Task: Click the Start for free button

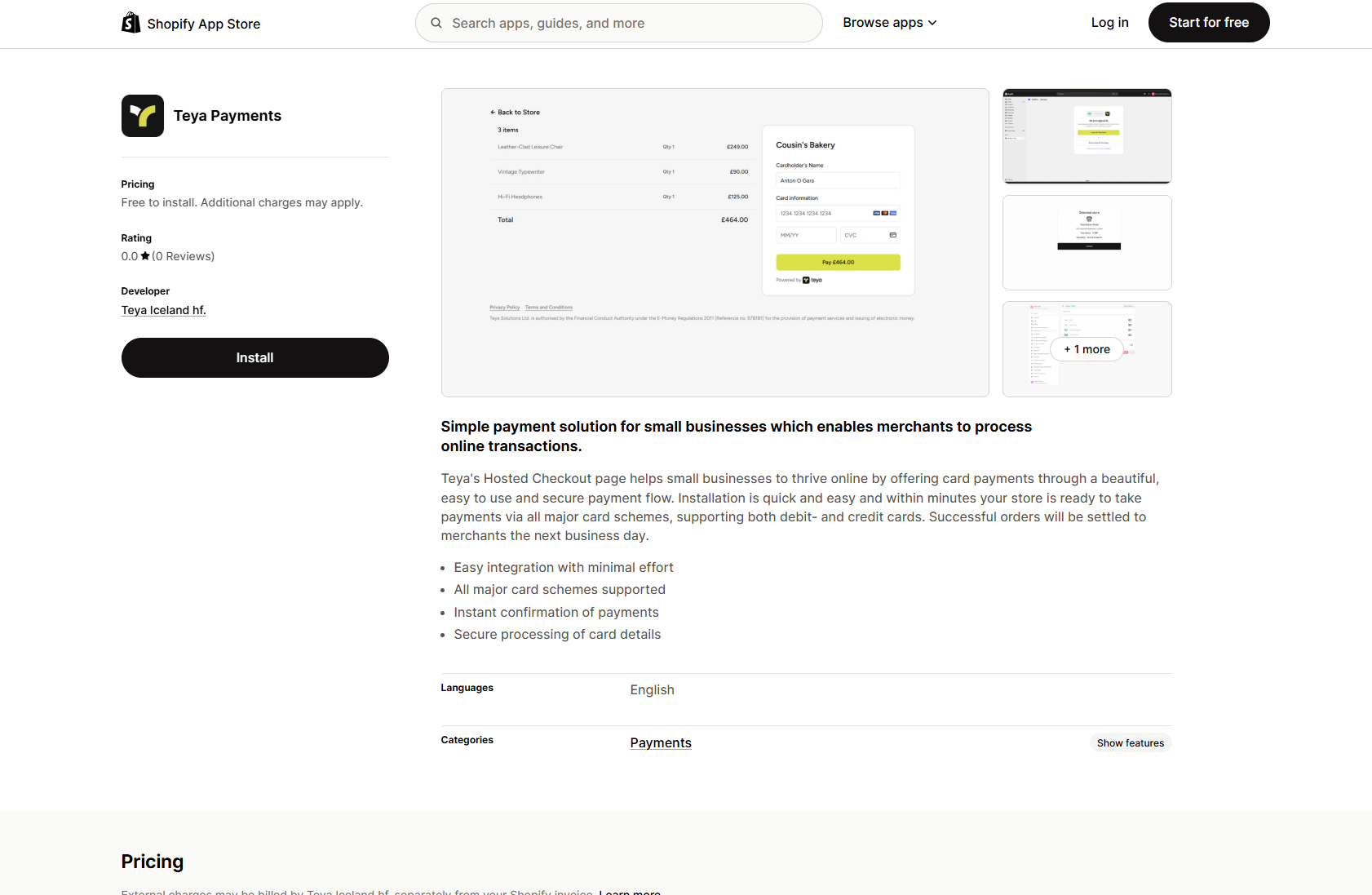Action: click(x=1209, y=23)
